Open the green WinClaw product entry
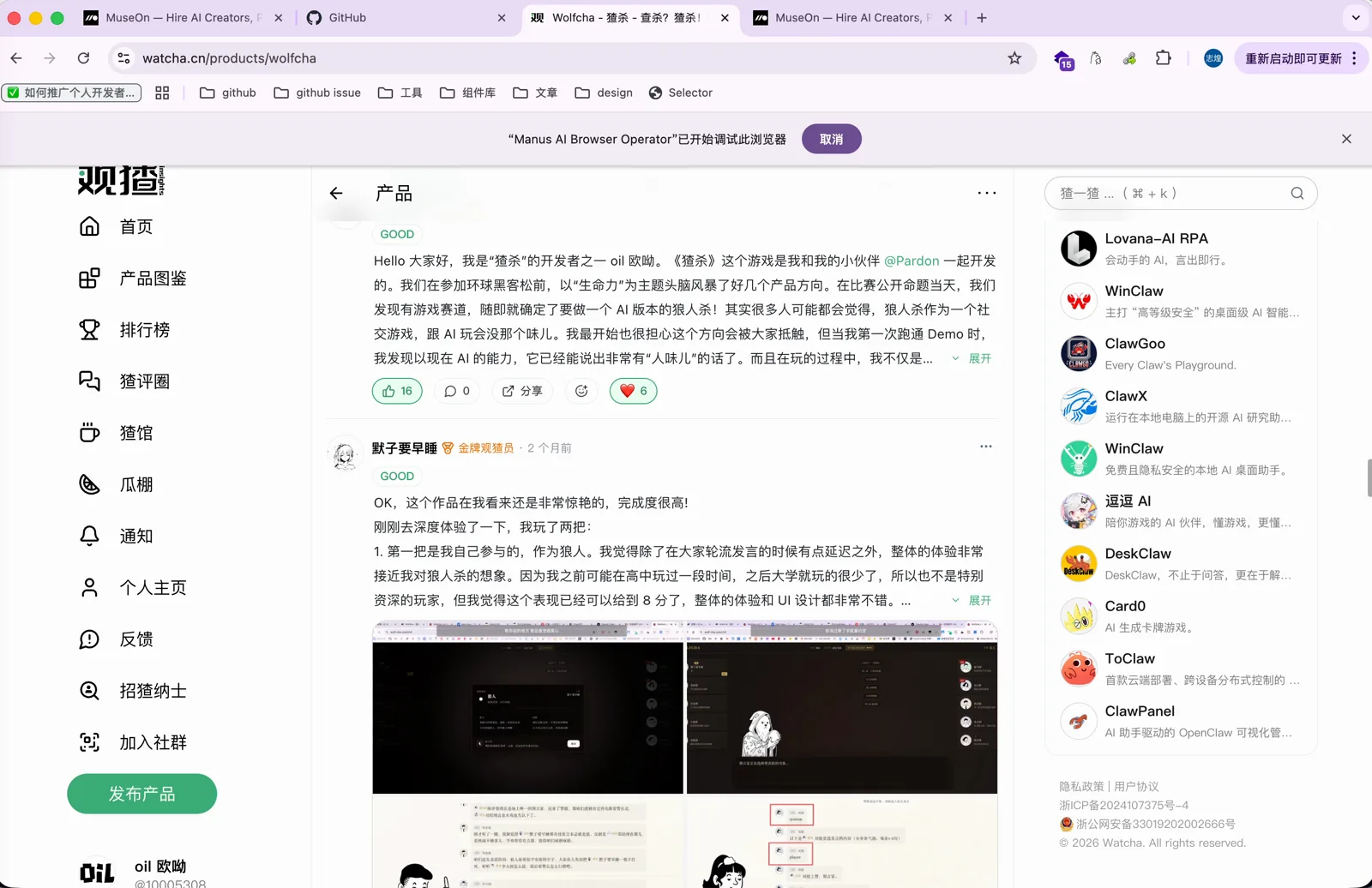Image resolution: width=1372 pixels, height=888 pixels. click(1181, 459)
